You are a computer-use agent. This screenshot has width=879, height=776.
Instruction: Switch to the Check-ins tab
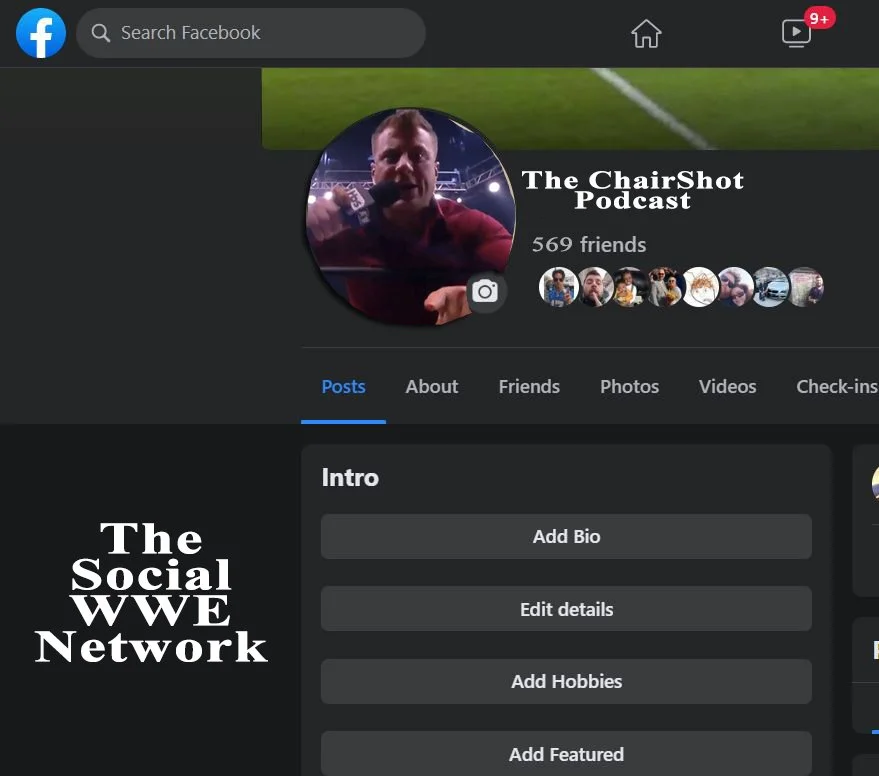click(x=836, y=386)
